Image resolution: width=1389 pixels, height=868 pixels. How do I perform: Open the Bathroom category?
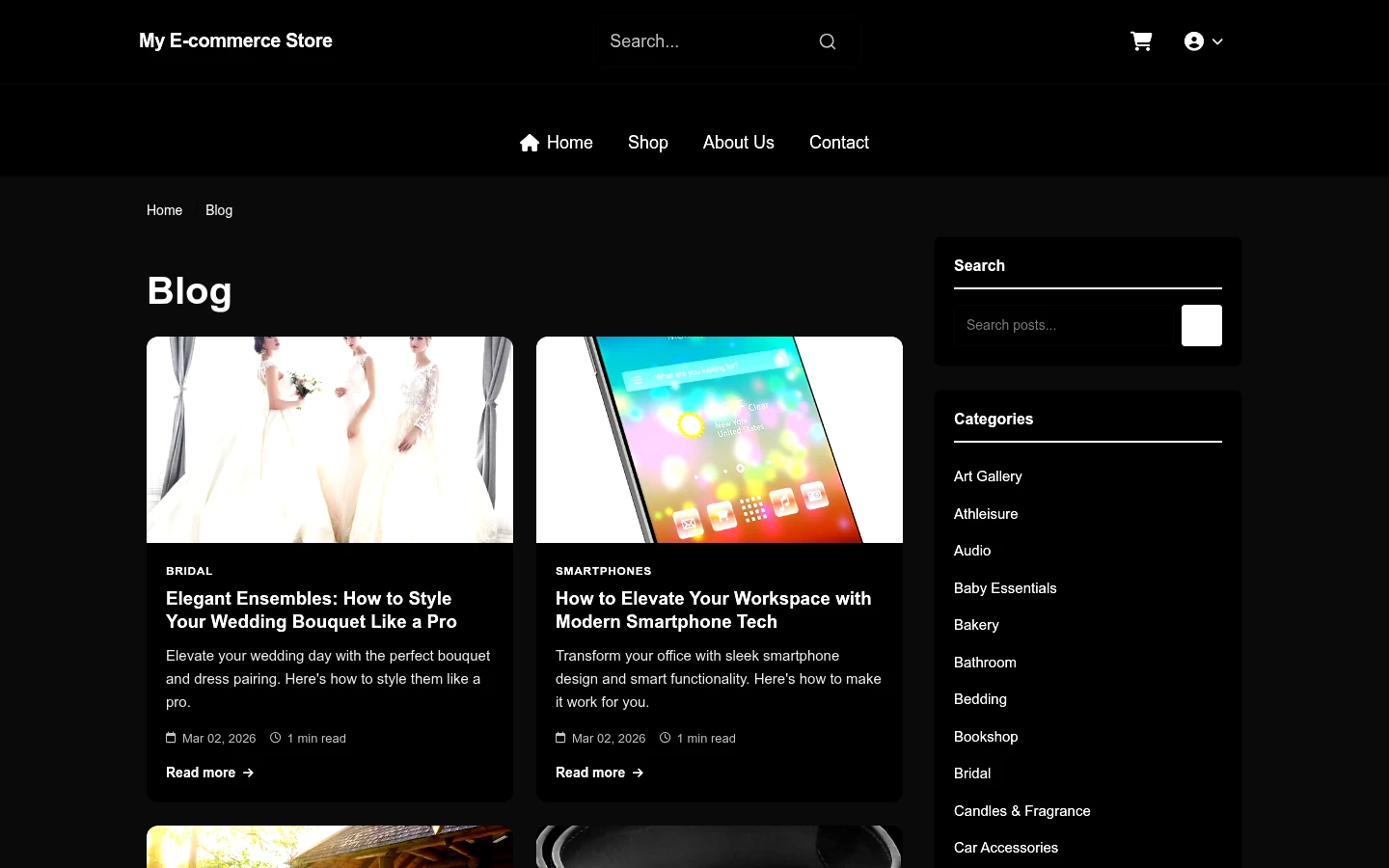(x=985, y=663)
